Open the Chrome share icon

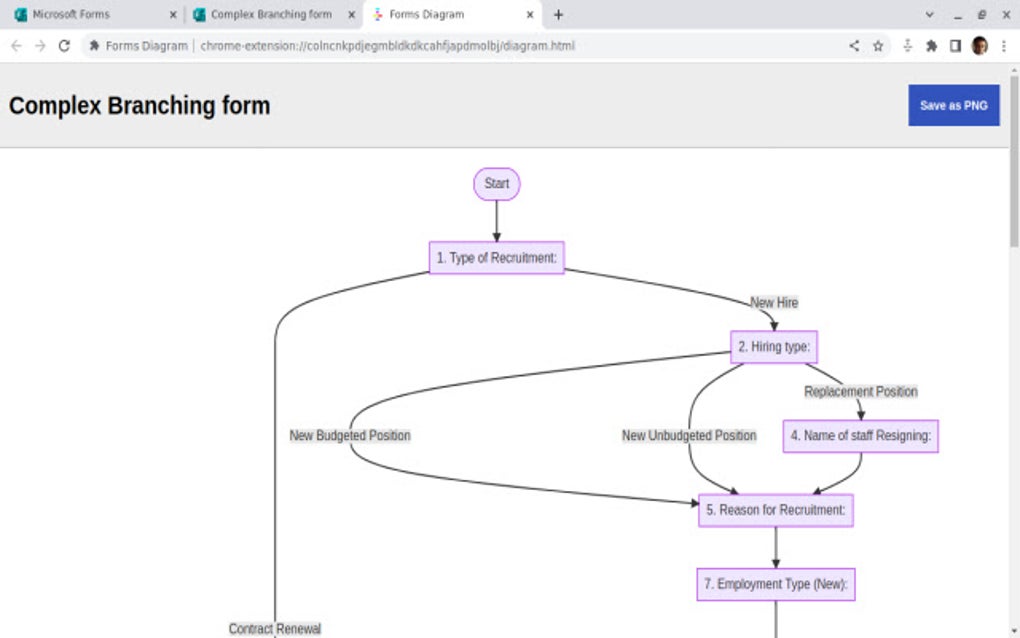(x=853, y=45)
